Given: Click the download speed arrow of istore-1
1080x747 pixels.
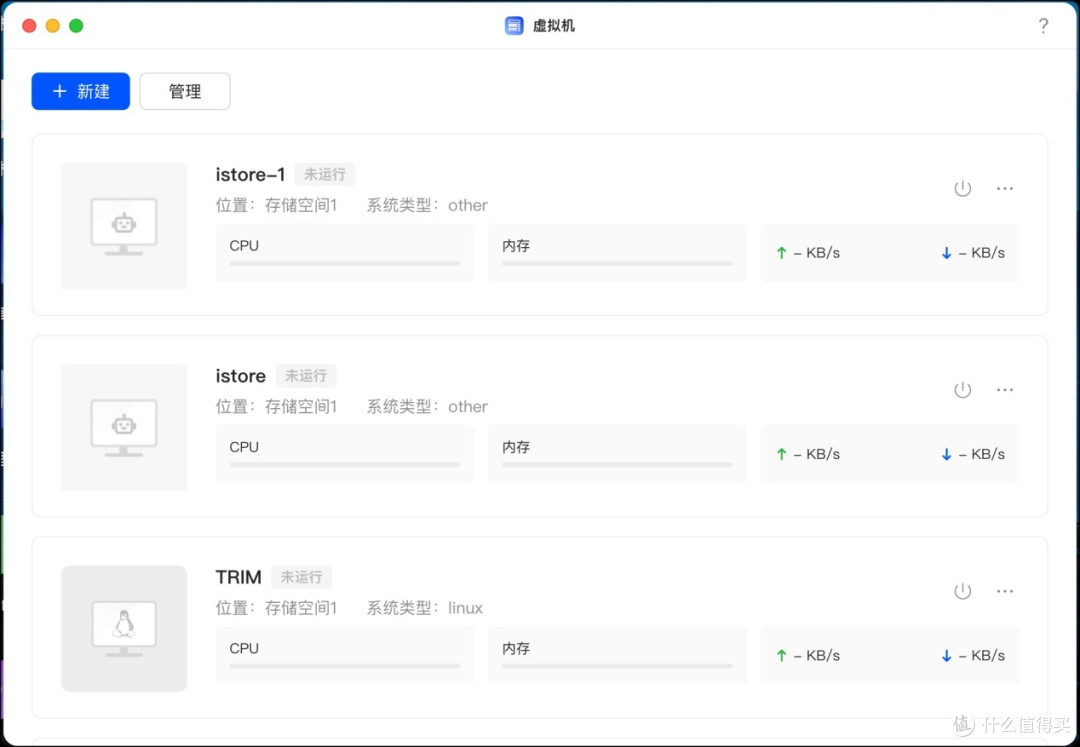Looking at the screenshot, I should coord(946,253).
